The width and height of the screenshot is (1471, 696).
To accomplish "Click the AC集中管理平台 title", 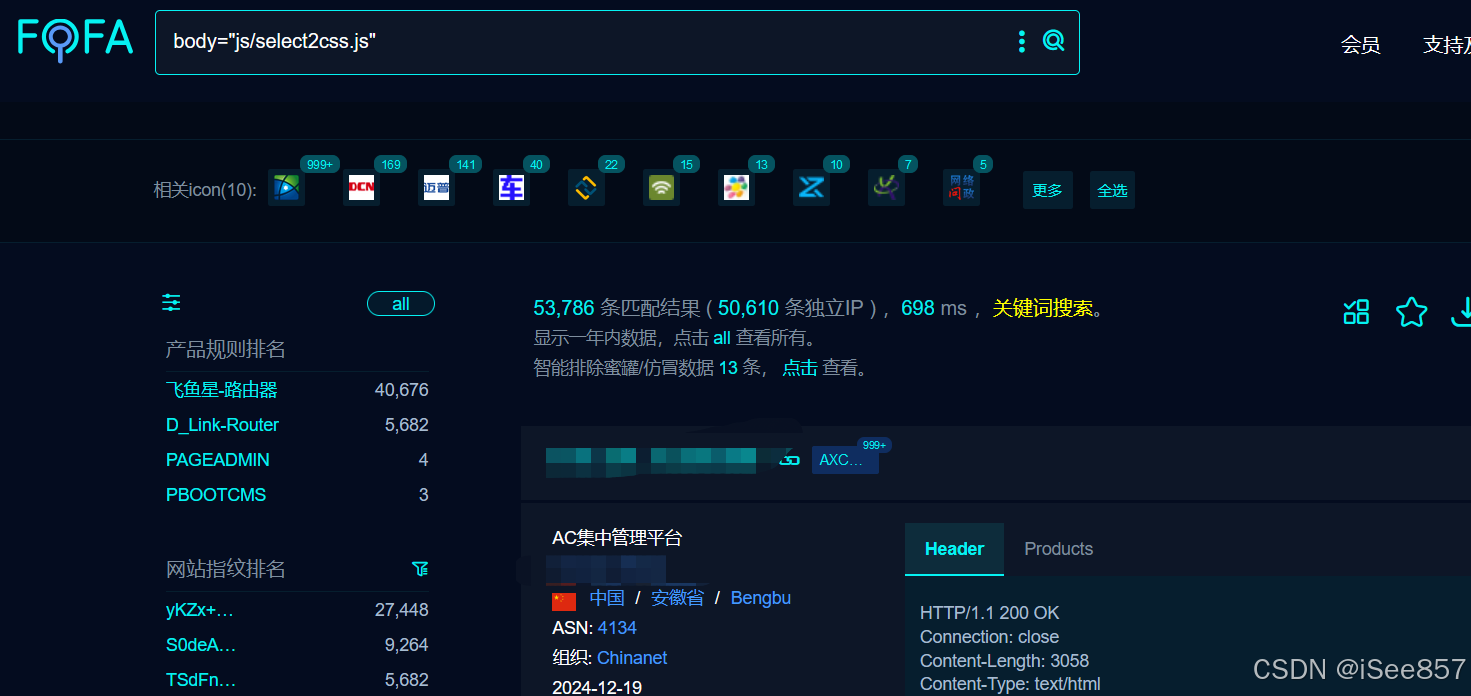I will pos(617,538).
